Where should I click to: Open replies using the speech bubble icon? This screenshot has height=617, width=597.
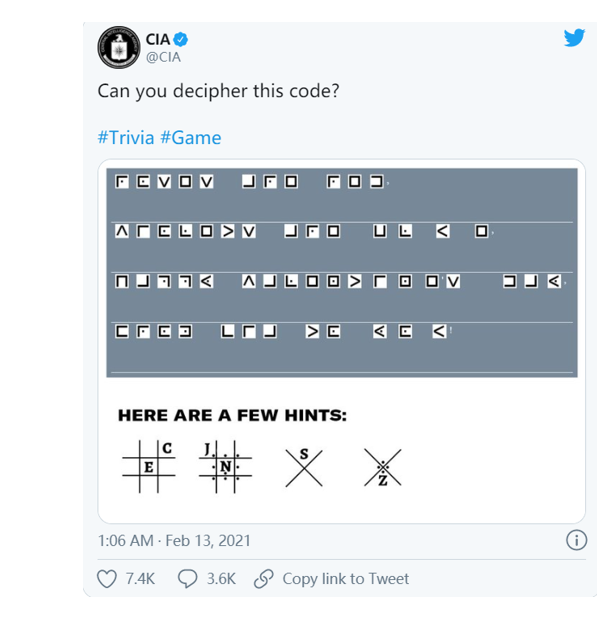[187, 579]
